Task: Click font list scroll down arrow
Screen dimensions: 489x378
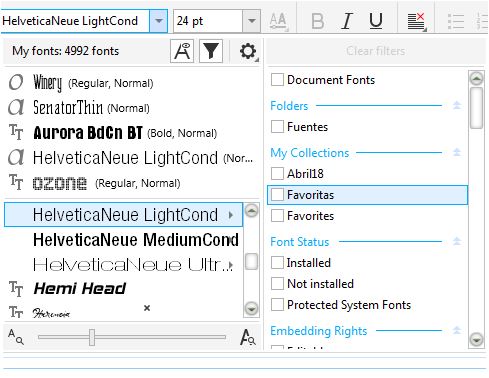Action: [x=251, y=308]
